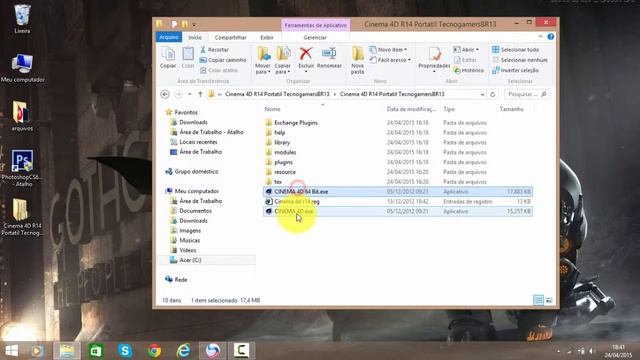
Task: Click the Renomear icon
Action: [329, 58]
